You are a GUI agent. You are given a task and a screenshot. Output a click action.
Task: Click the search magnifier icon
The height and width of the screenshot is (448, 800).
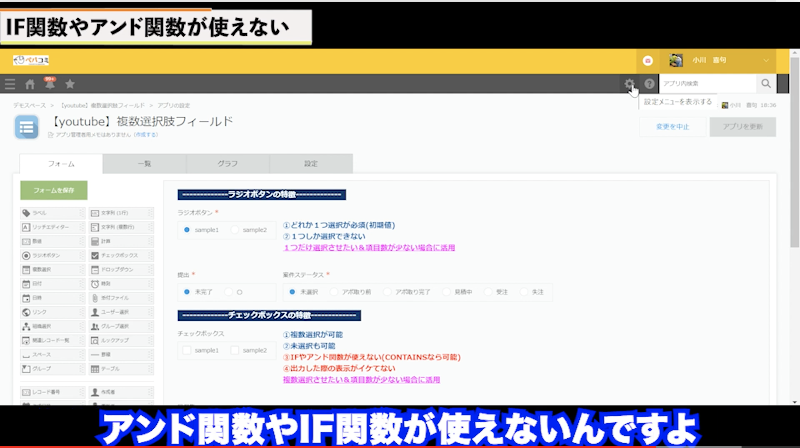point(767,85)
